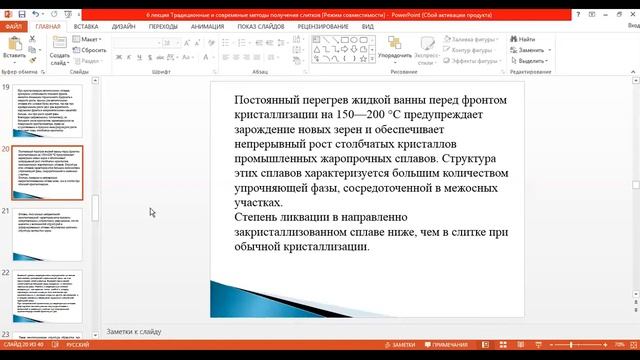Screen dimensions: 640x360
Task: Toggle center text alignment
Action: 236,58
